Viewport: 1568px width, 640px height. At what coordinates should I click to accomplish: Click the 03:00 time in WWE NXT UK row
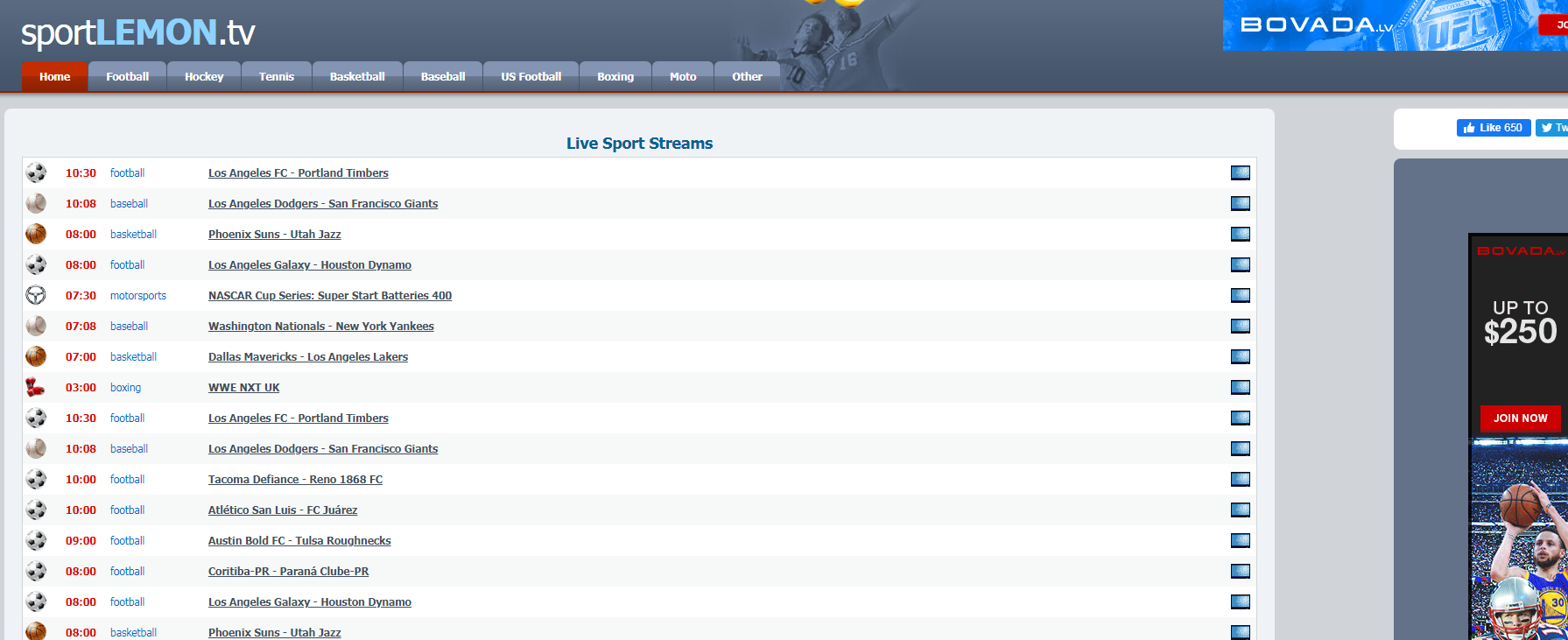click(81, 388)
